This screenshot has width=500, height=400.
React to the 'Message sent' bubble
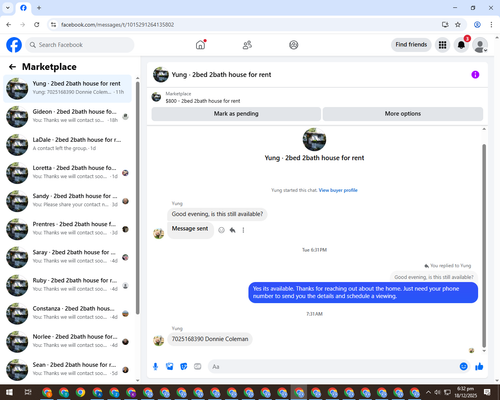[221, 230]
